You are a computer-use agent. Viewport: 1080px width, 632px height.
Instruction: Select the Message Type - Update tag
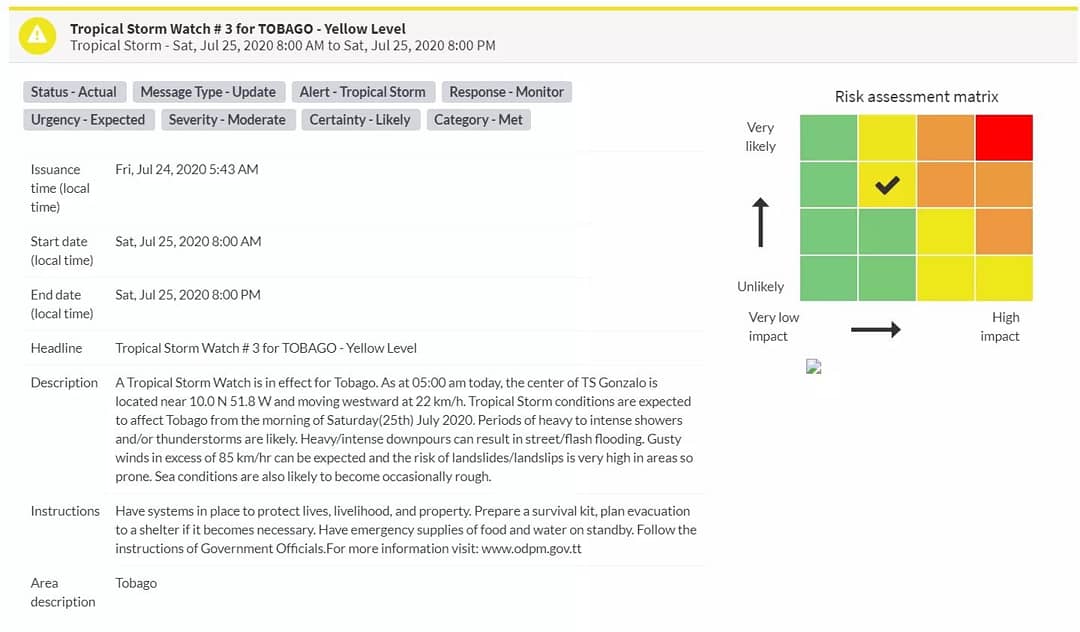(208, 92)
